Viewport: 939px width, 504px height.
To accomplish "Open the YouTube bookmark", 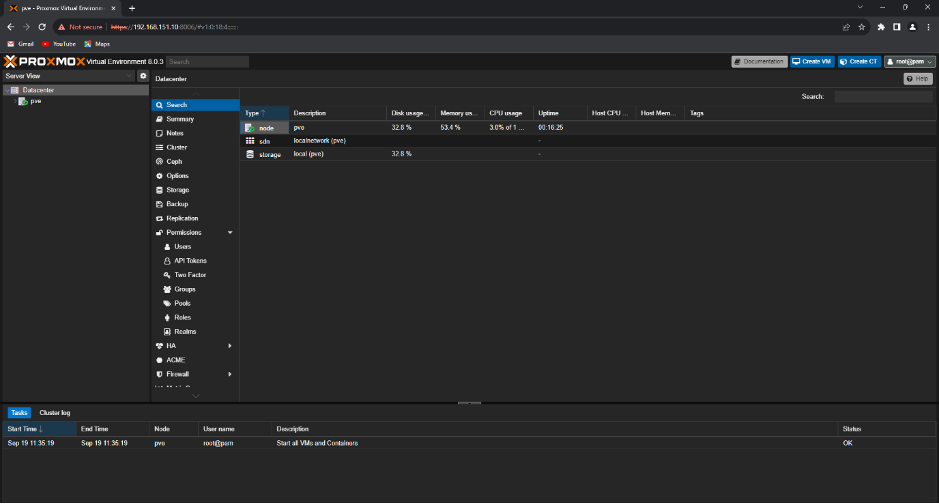I will click(59, 44).
